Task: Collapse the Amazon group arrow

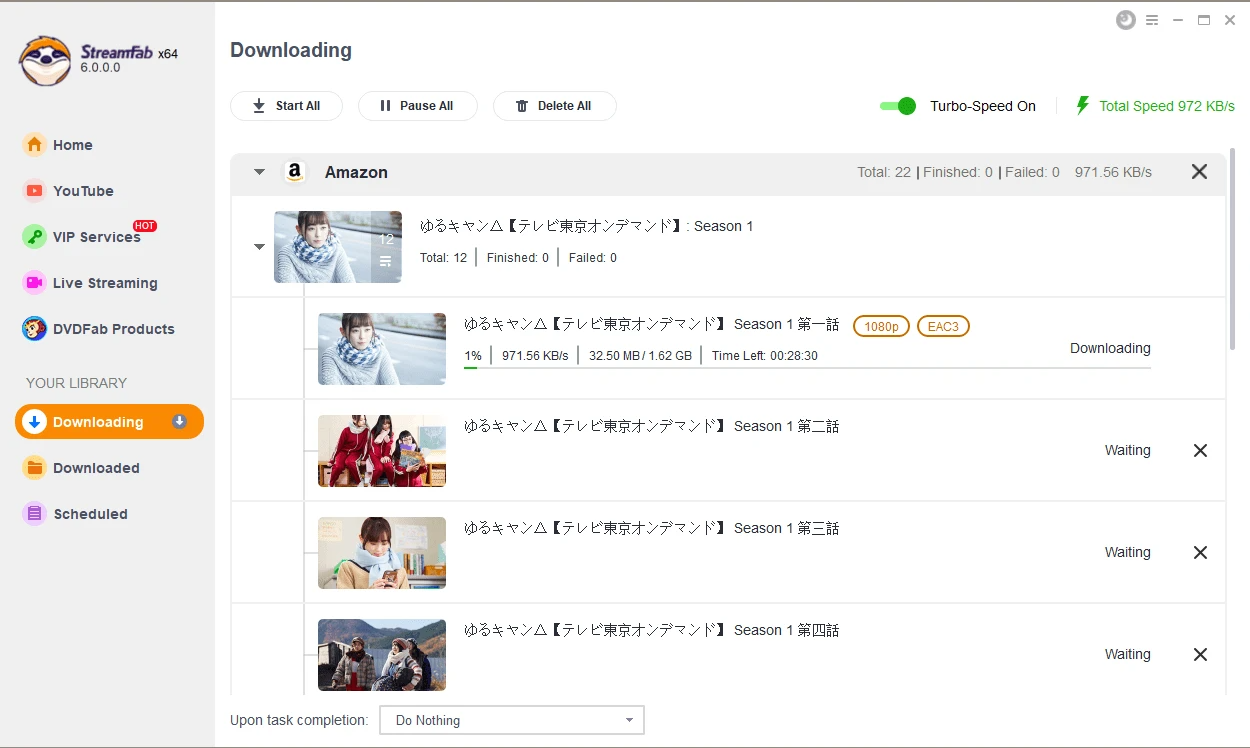Action: pyautogui.click(x=259, y=172)
